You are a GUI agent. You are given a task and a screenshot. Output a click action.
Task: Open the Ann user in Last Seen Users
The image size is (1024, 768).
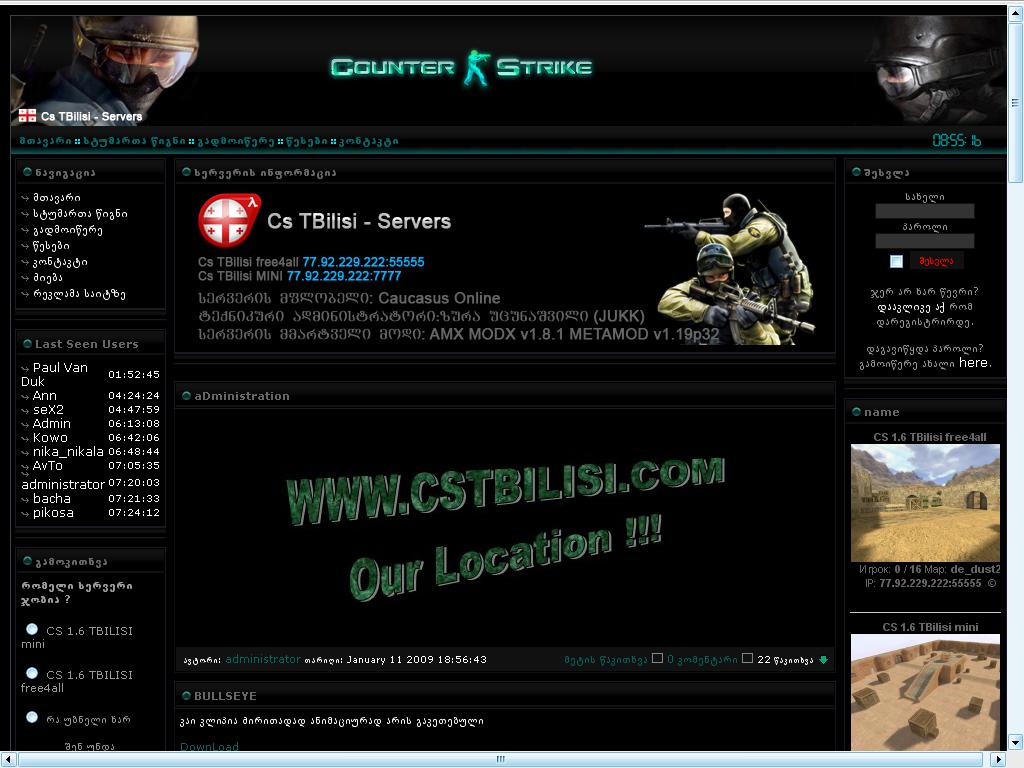click(x=44, y=396)
